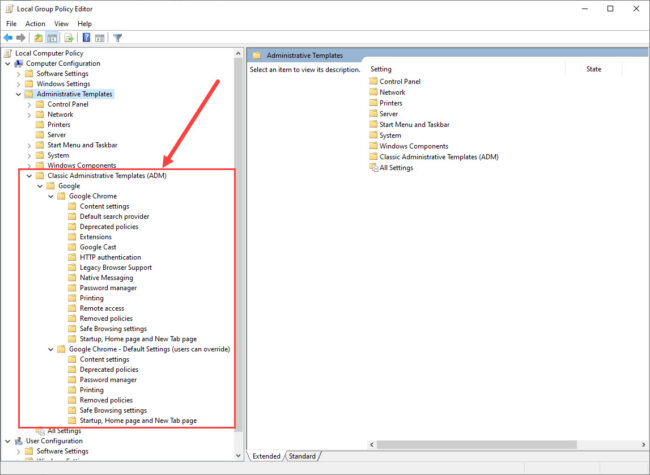
Task: Select Safe Browsing settings under Default Settings
Action: click(113, 410)
